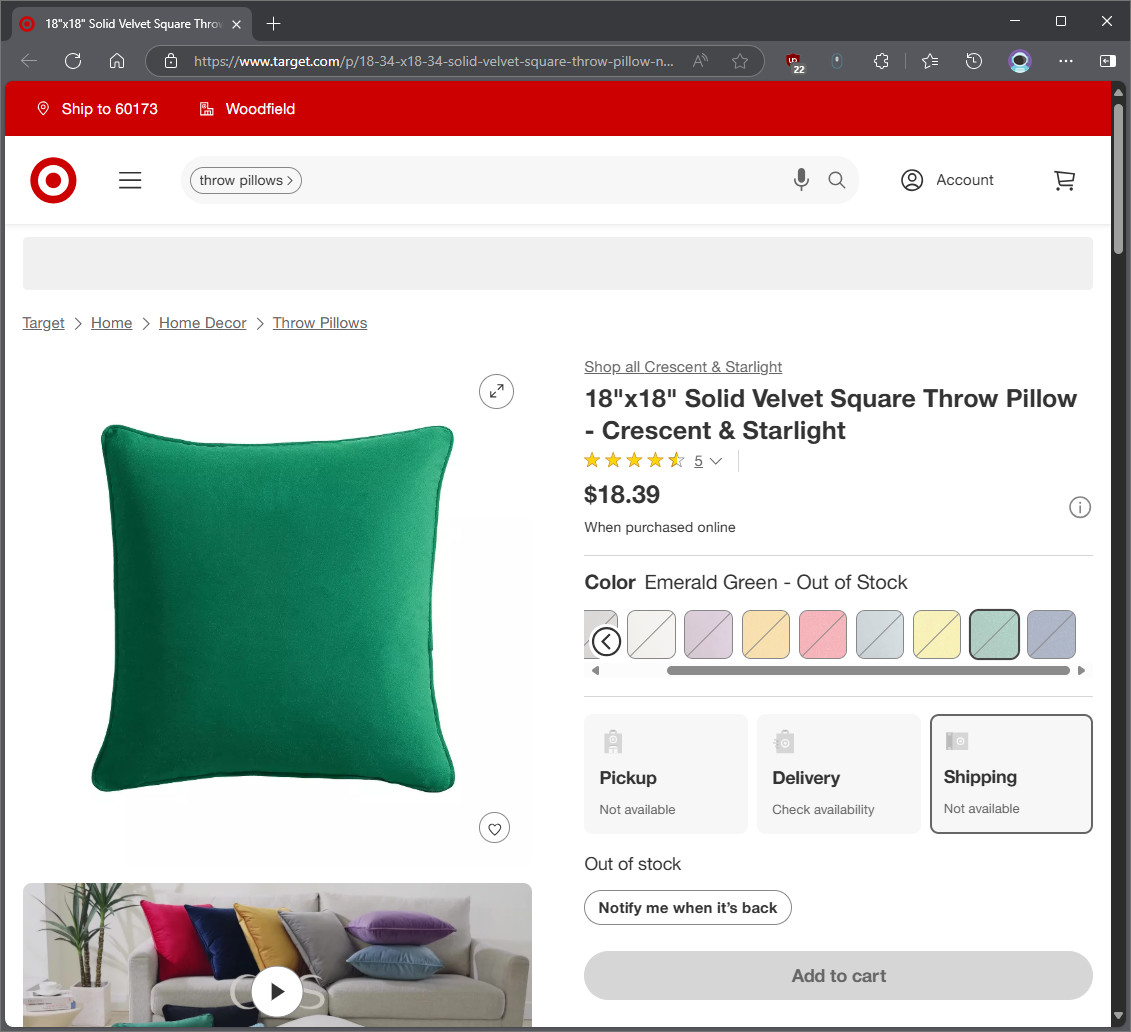This screenshot has height=1032, width=1131.
Task: Go to the browser home page
Action: 117,61
